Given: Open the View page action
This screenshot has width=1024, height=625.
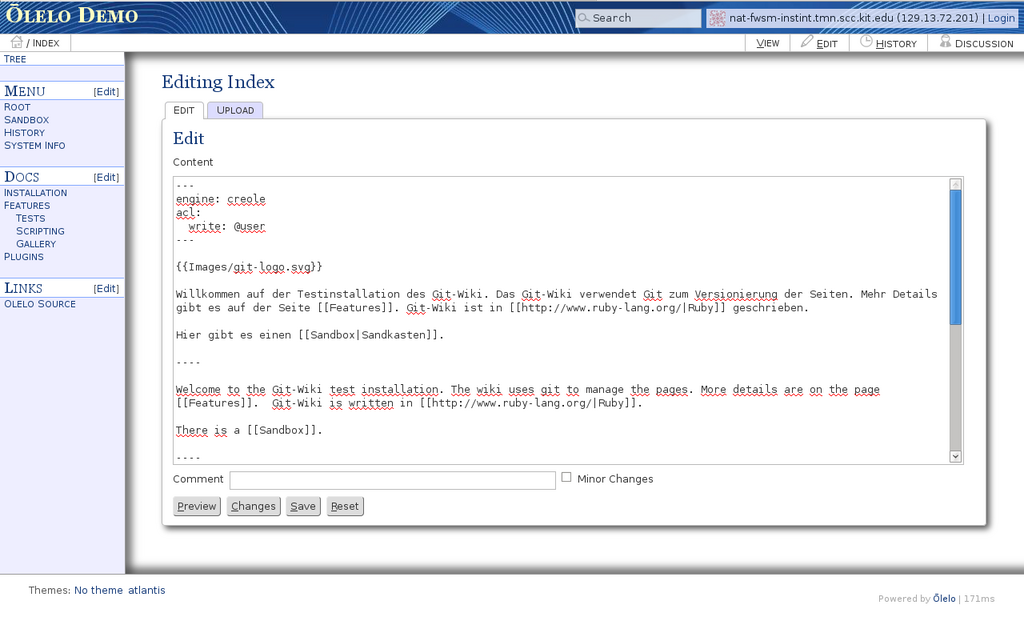Looking at the screenshot, I should click(768, 43).
